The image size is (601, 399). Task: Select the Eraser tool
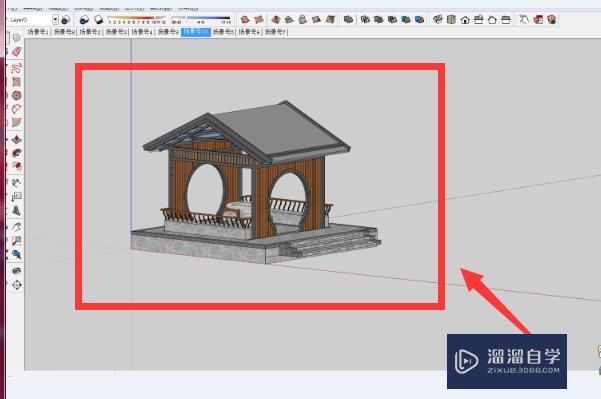point(16,52)
